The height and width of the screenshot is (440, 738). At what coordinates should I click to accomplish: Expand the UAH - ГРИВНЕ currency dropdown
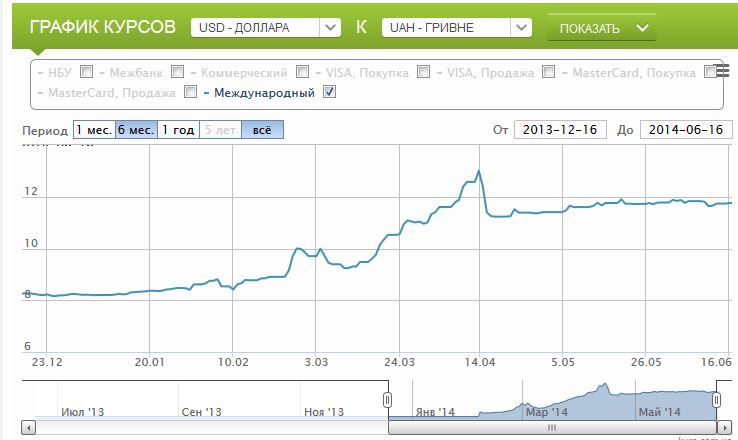pos(456,27)
